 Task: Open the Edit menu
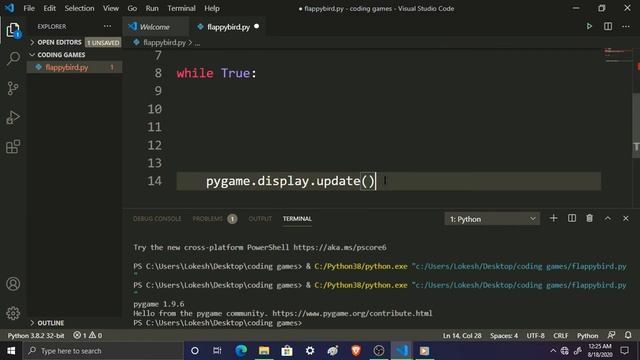[x=49, y=8]
